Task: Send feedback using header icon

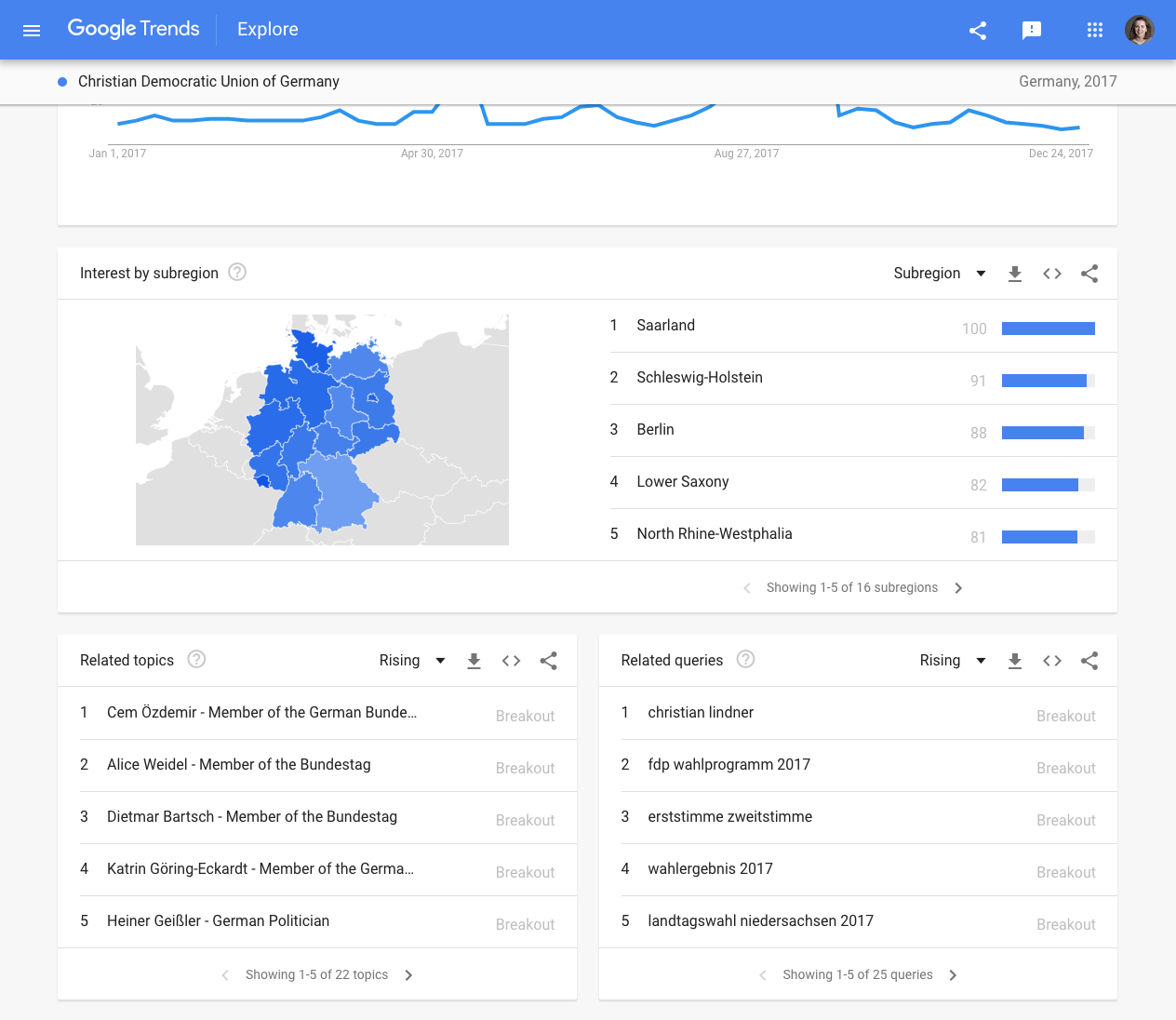Action: pyautogui.click(x=1031, y=30)
